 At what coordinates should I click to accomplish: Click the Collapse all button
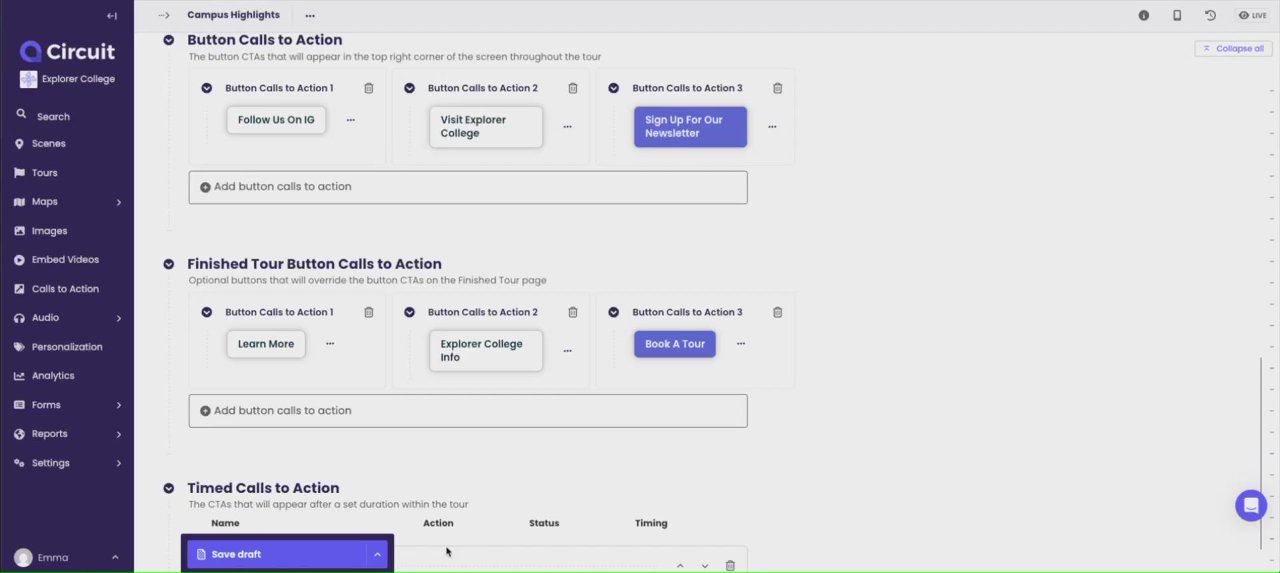point(1233,48)
